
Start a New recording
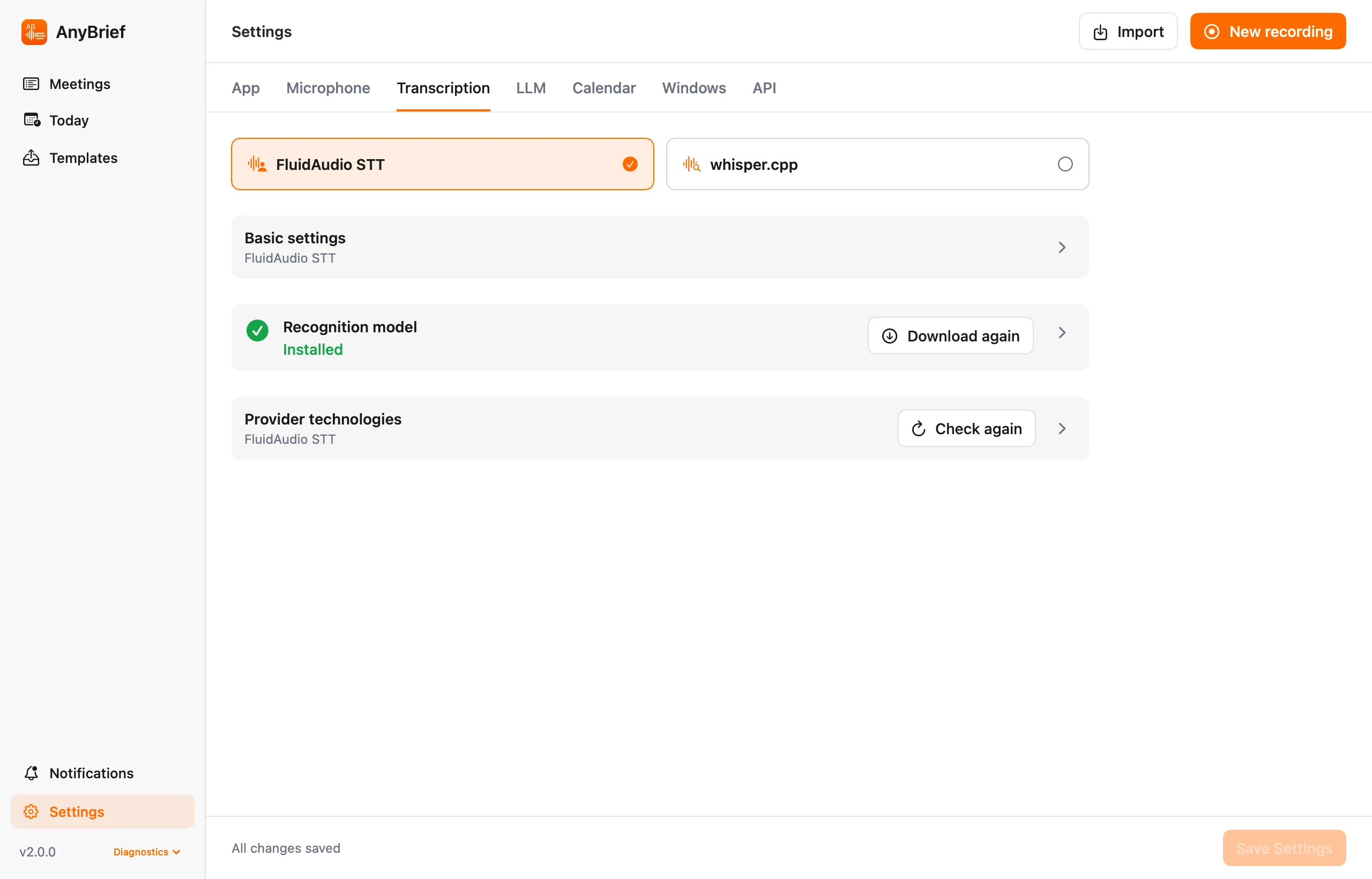1267,32
